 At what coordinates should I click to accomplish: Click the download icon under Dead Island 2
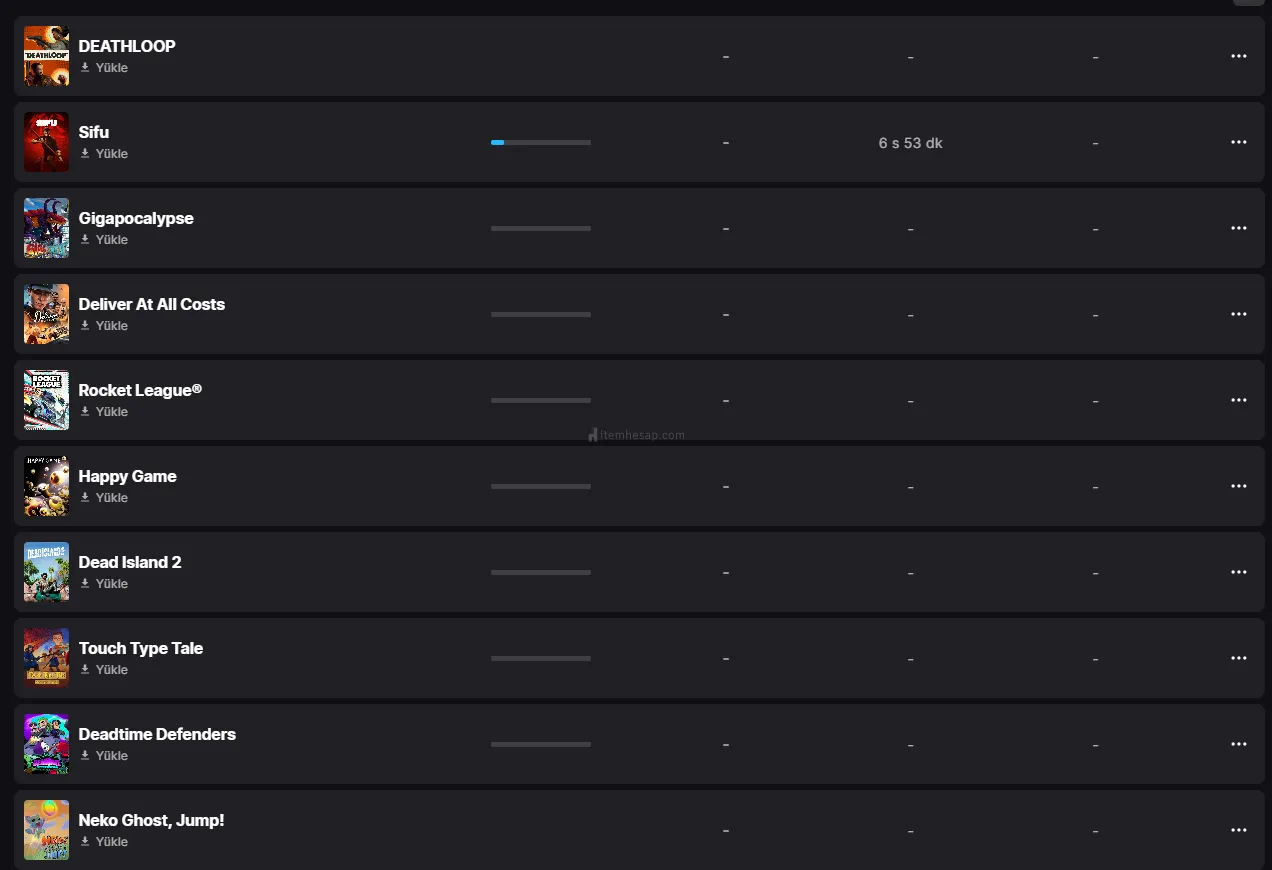(x=85, y=584)
